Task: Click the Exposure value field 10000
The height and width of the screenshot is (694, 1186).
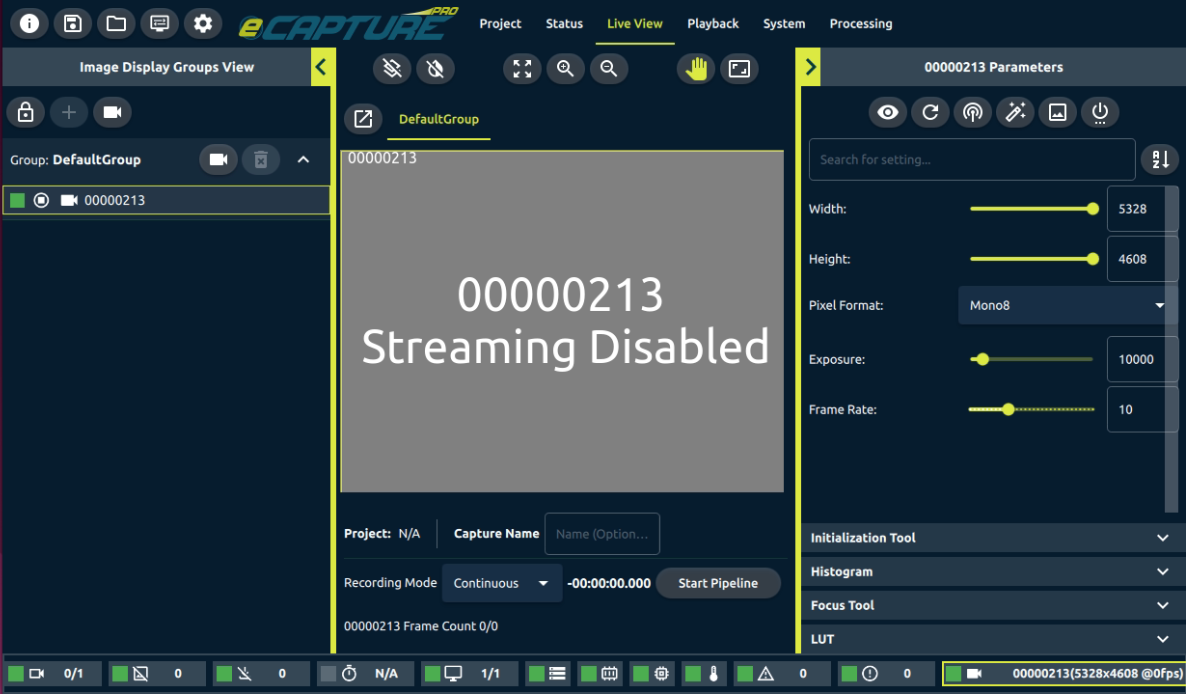Action: pyautogui.click(x=1142, y=360)
